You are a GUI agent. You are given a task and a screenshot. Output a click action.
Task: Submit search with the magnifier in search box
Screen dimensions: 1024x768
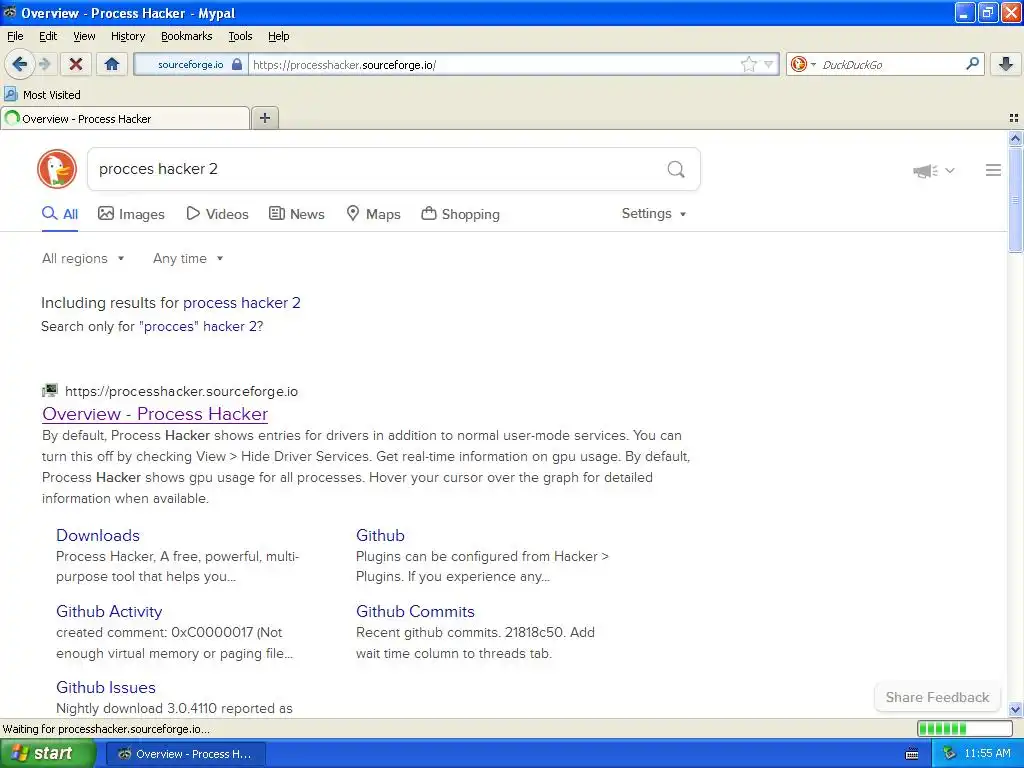[676, 169]
